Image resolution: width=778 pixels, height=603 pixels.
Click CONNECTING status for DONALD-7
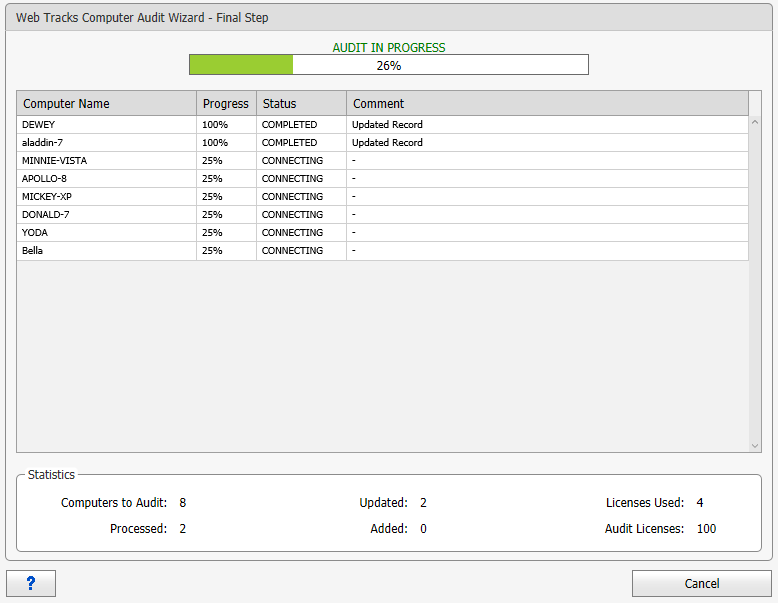[292, 214]
